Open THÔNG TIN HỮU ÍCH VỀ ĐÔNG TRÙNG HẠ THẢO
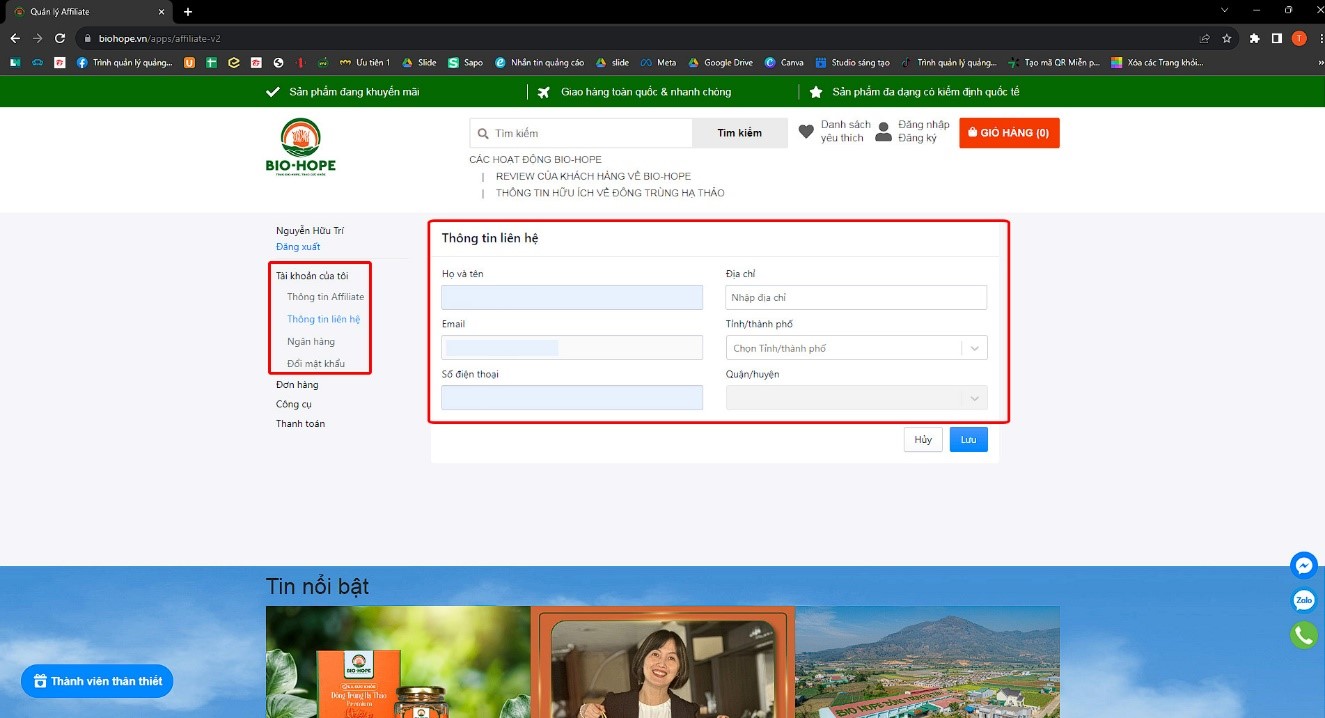 pos(610,193)
